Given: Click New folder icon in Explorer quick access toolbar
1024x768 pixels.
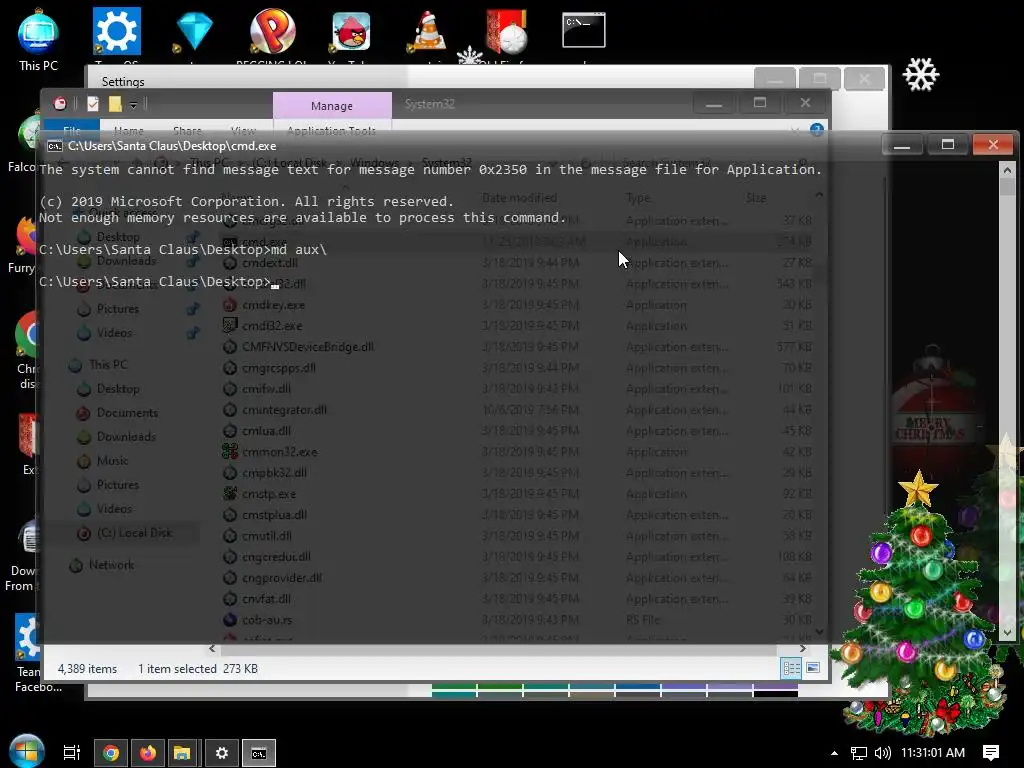Looking at the screenshot, I should [115, 103].
